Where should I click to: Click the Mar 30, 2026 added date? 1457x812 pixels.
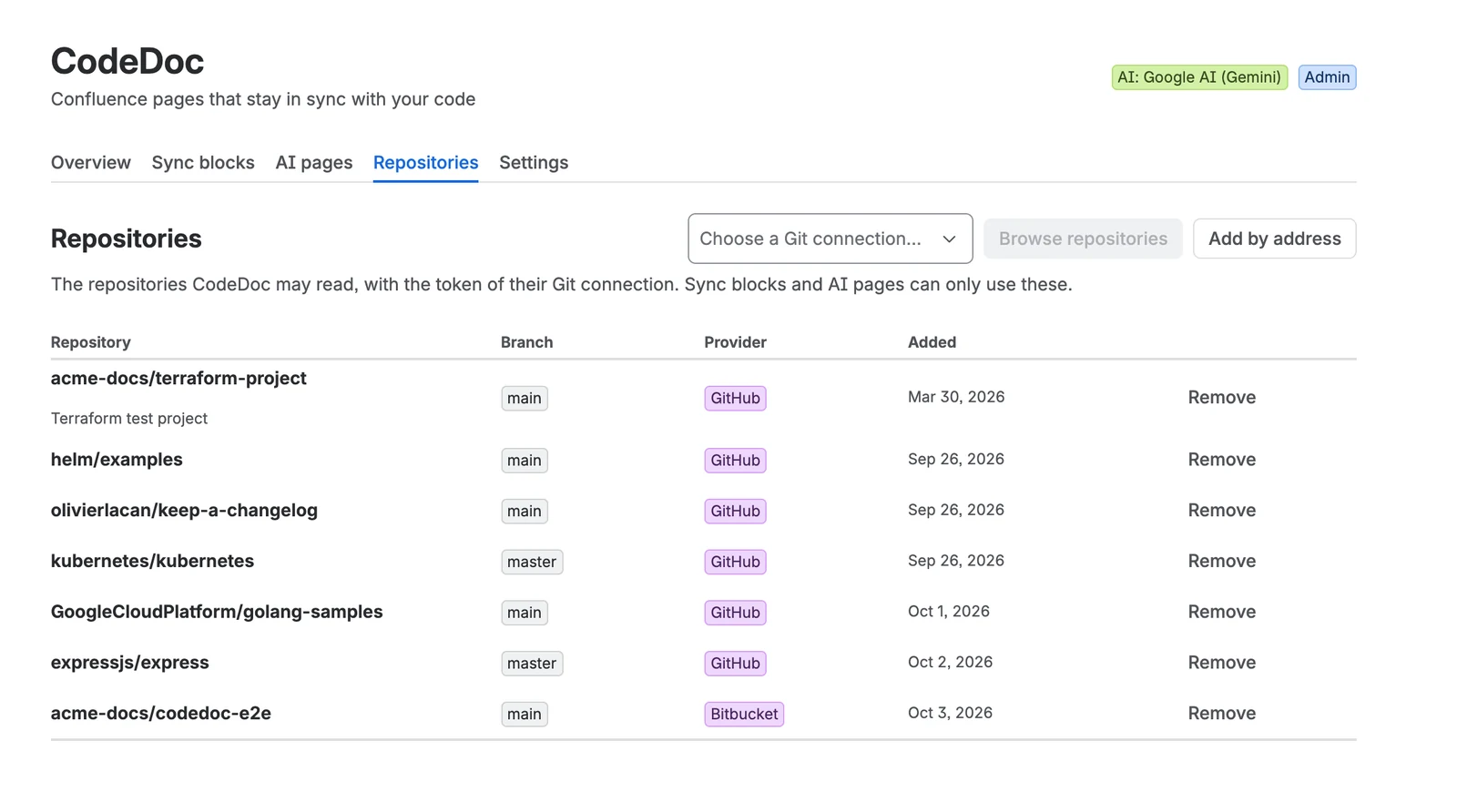(x=956, y=397)
